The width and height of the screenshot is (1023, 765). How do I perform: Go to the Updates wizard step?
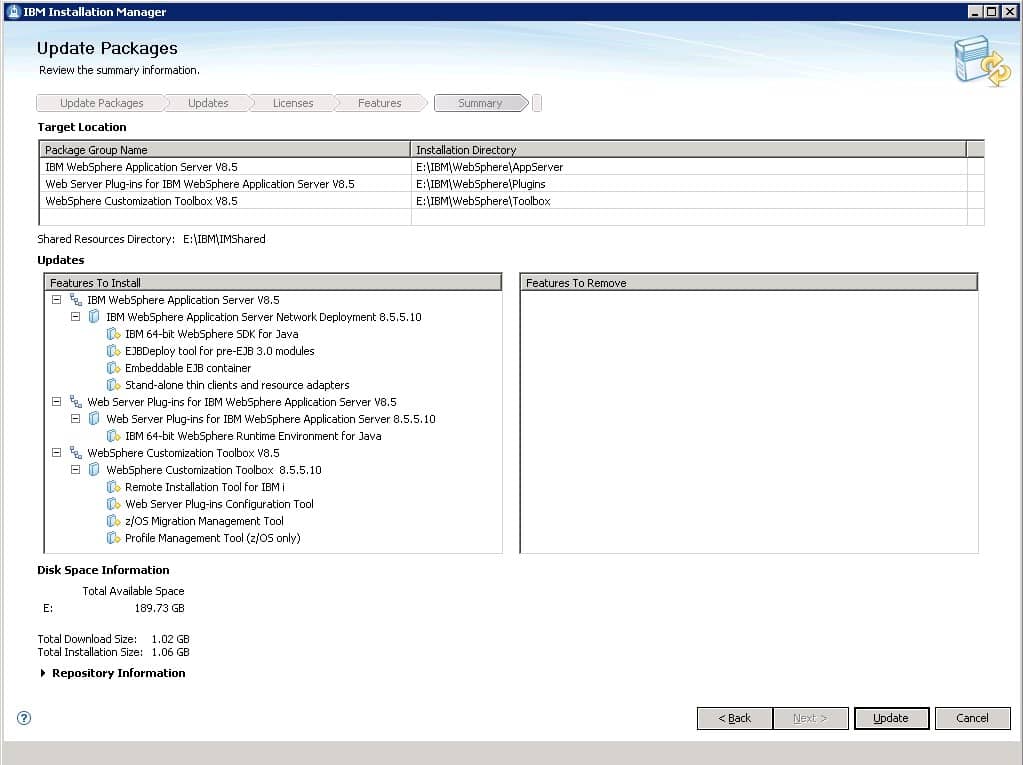click(x=208, y=103)
